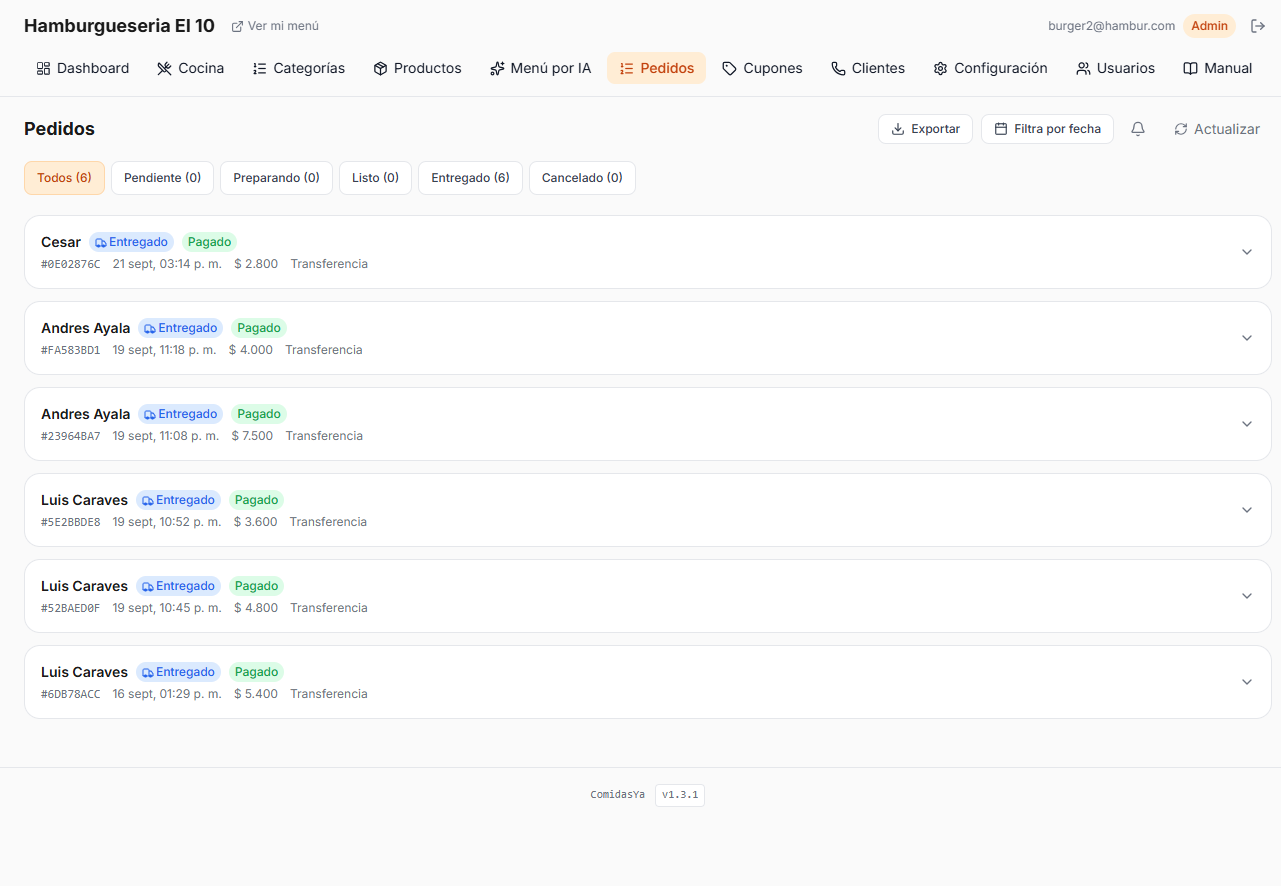Click the Usuarios people icon
The height and width of the screenshot is (886, 1281).
[1083, 68]
